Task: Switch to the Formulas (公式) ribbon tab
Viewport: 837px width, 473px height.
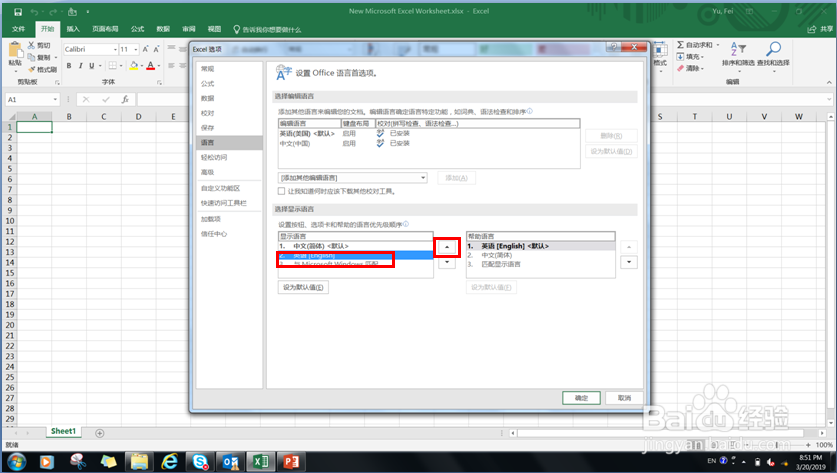Action: pyautogui.click(x=137, y=29)
